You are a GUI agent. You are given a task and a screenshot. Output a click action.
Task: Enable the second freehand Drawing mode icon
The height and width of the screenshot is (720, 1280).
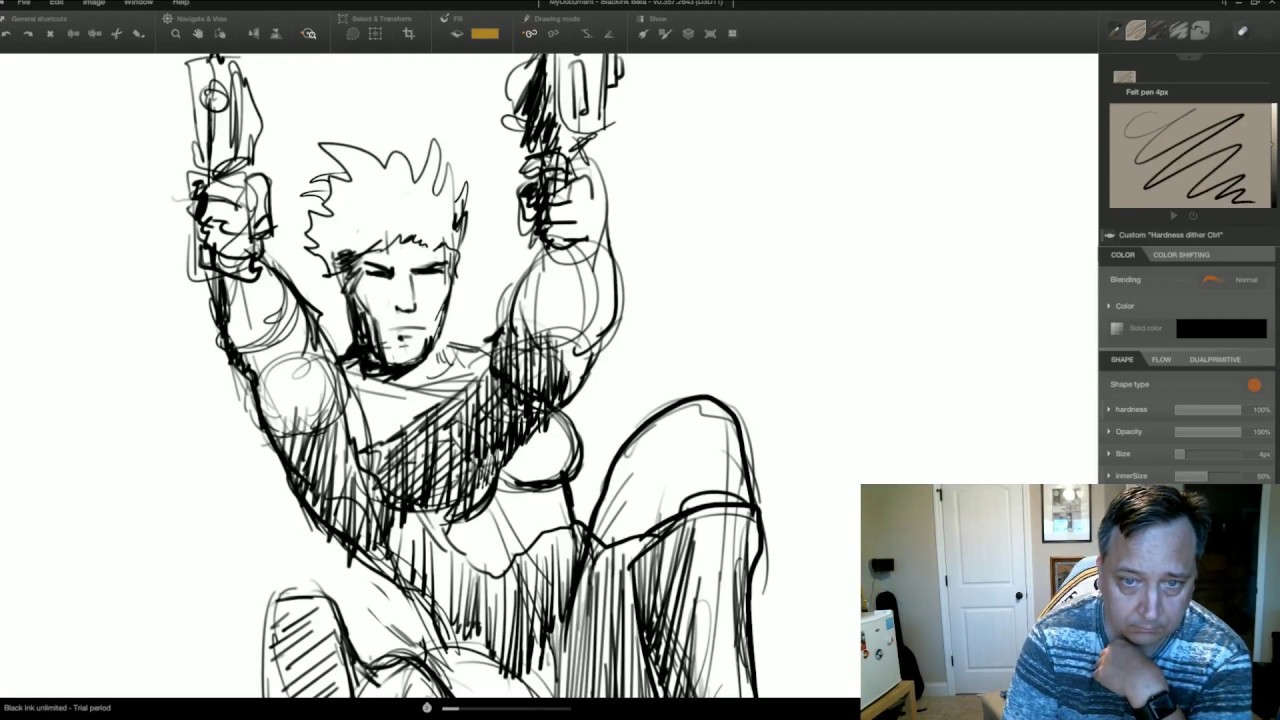[x=553, y=34]
